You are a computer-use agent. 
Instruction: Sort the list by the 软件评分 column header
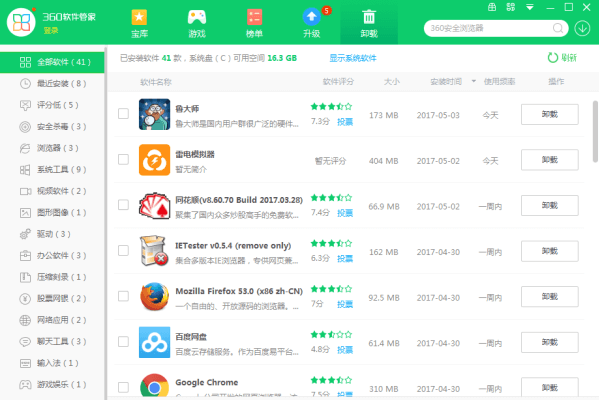click(338, 82)
